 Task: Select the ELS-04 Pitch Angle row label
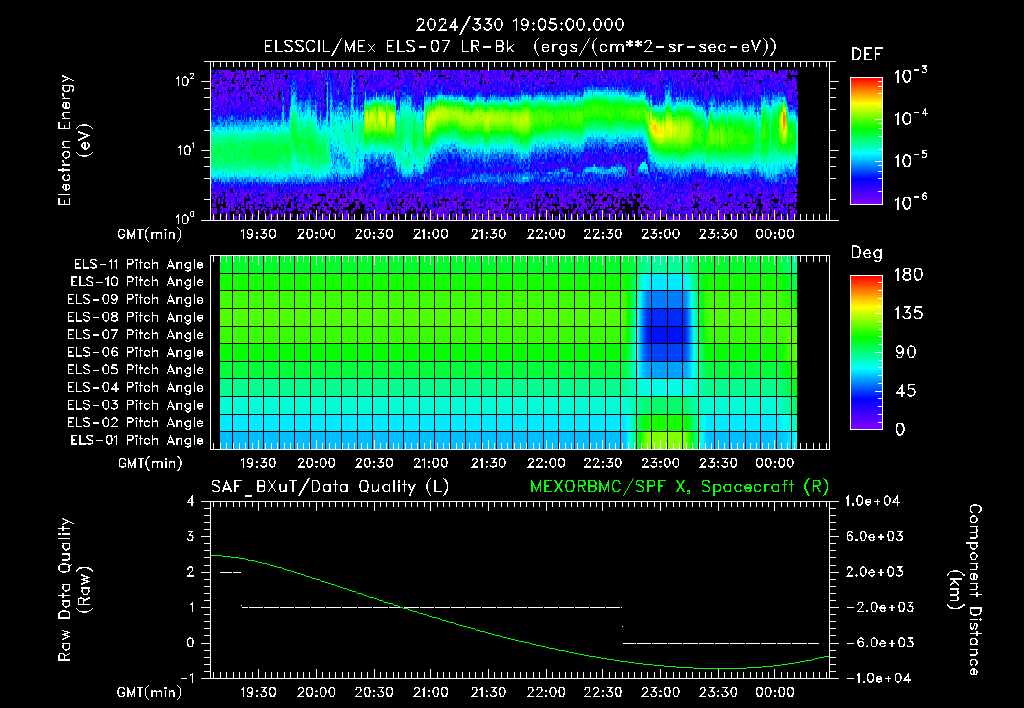[x=135, y=387]
